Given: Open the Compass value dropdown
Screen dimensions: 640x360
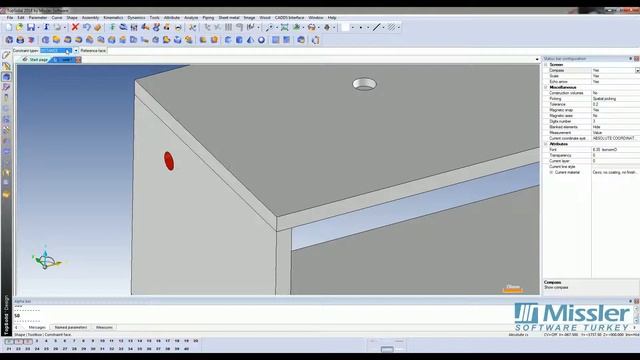Looking at the screenshot, I should click(637, 71).
